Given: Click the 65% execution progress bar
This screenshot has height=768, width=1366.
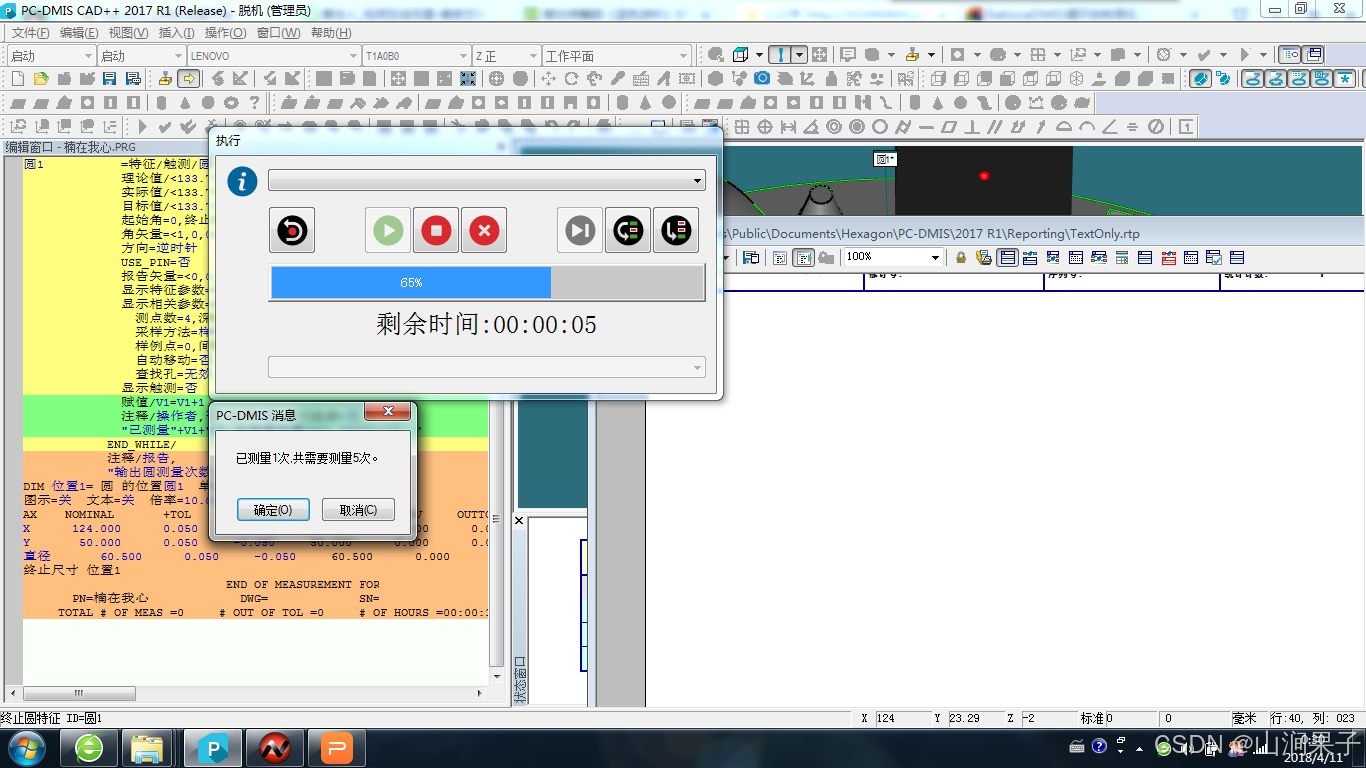Looking at the screenshot, I should pos(487,282).
